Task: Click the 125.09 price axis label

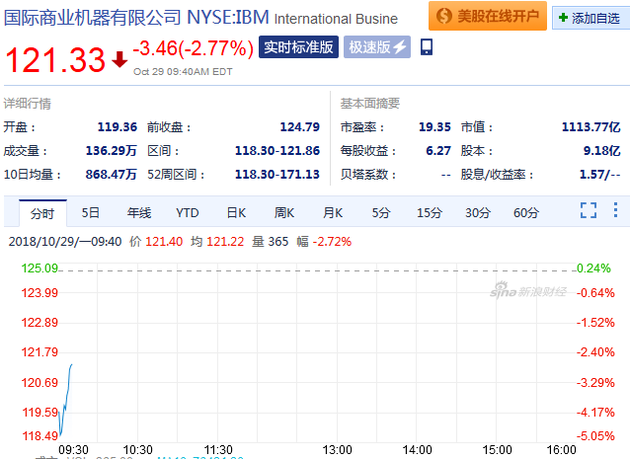Action: 40,268
